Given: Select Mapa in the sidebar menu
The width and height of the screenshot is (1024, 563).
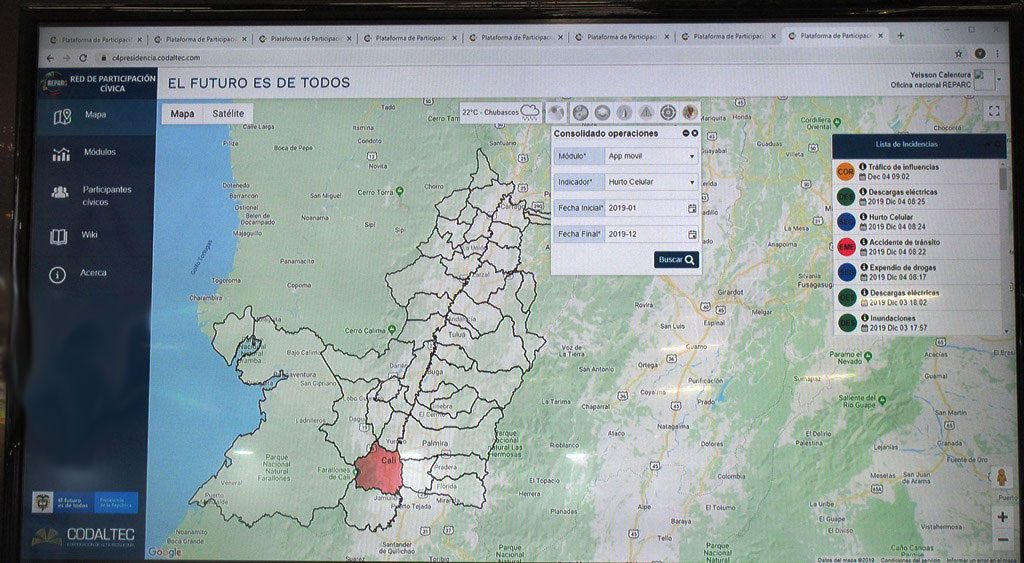Looking at the screenshot, I should point(95,115).
